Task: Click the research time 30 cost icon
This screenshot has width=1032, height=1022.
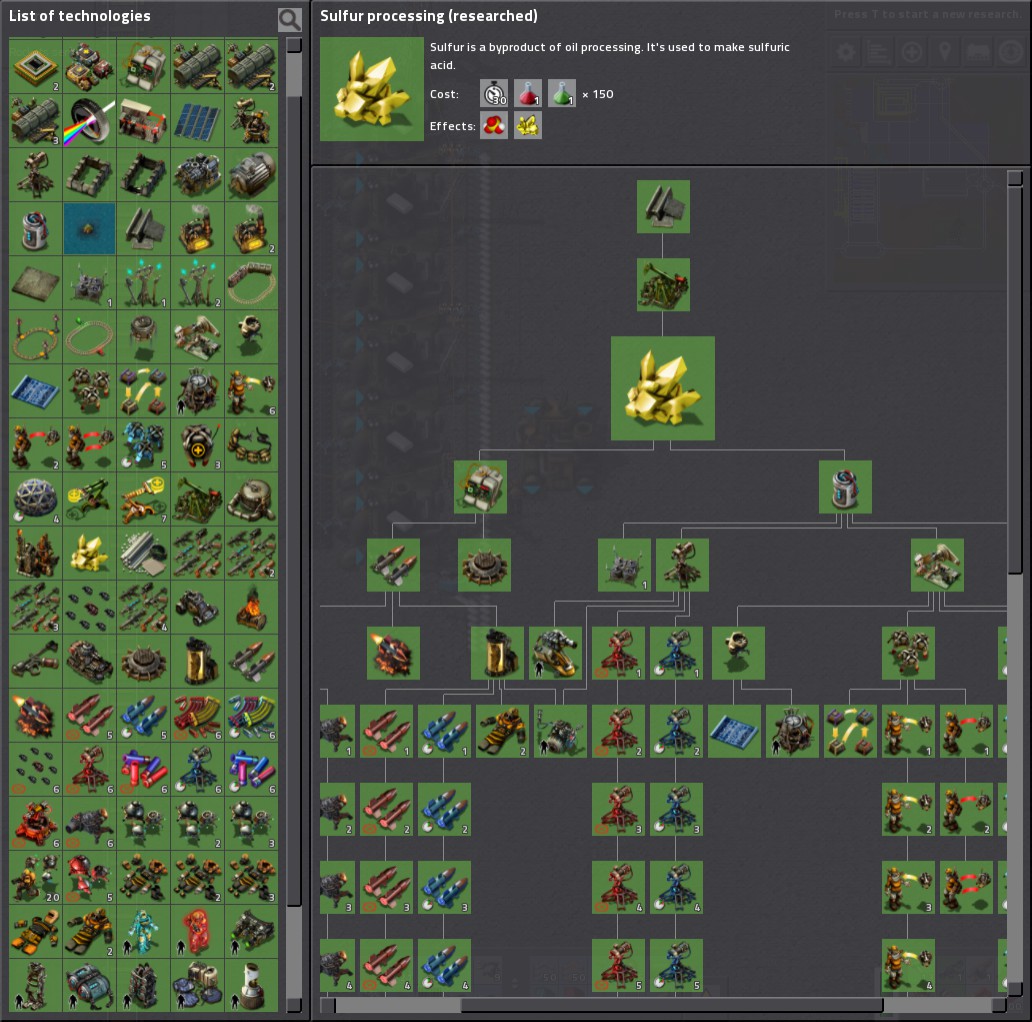Action: pyautogui.click(x=494, y=93)
